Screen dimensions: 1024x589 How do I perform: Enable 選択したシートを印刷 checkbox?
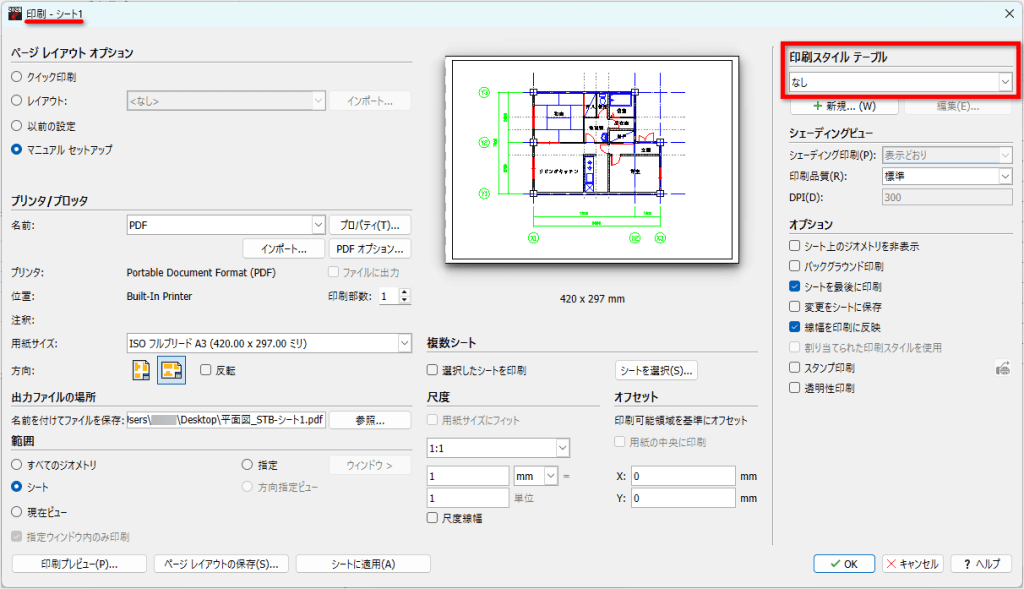click(432, 370)
